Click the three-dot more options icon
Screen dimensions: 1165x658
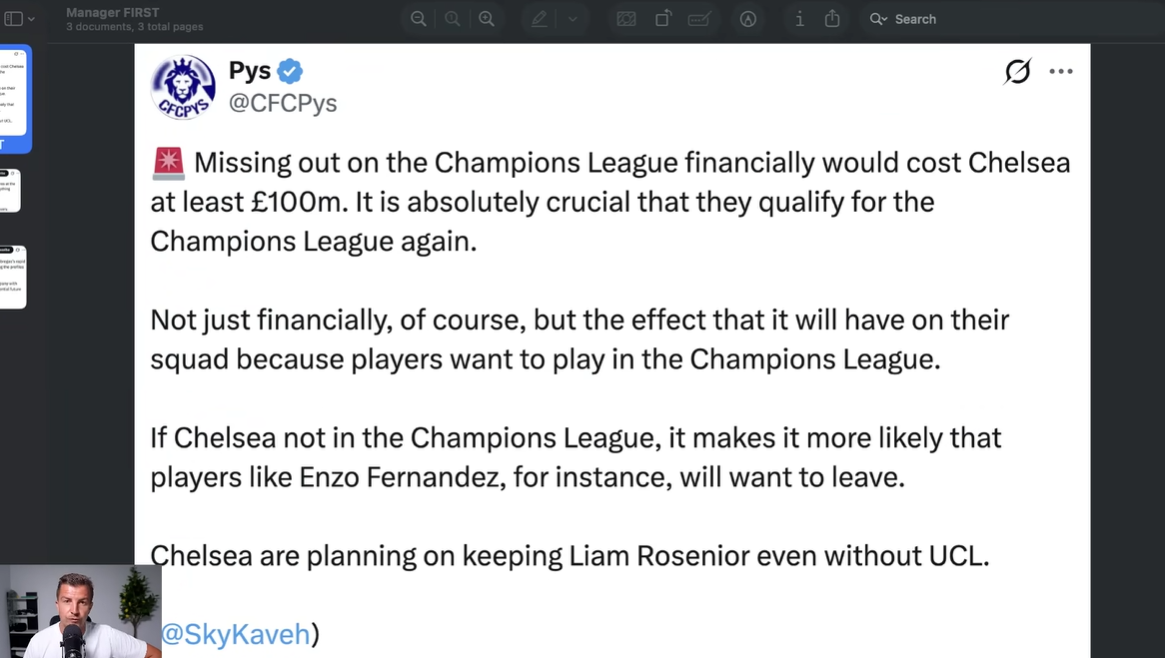[1061, 71]
